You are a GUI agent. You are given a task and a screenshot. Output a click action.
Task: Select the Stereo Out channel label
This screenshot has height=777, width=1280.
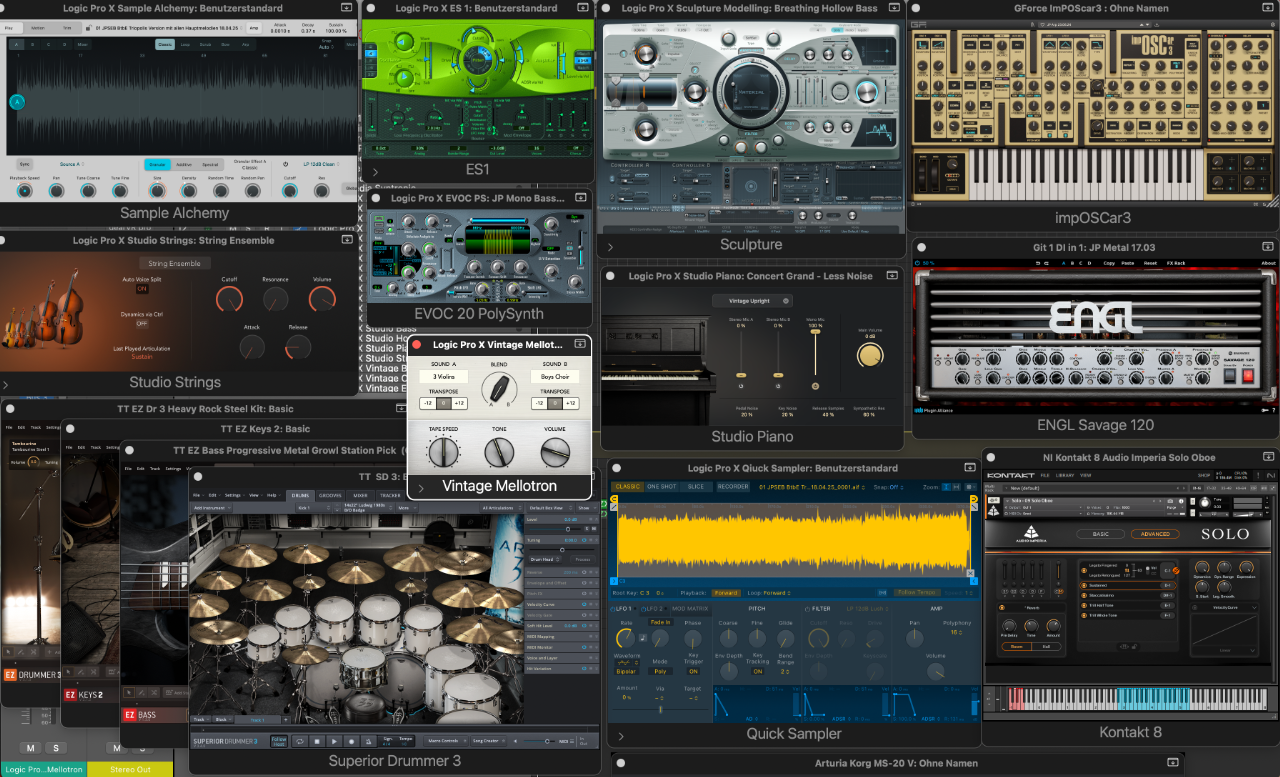point(130,769)
